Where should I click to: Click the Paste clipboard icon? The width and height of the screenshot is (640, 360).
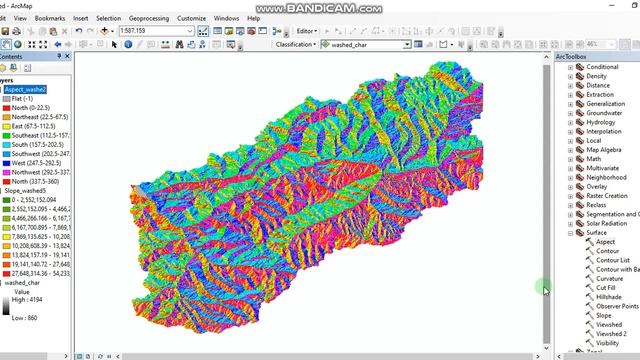53,31
